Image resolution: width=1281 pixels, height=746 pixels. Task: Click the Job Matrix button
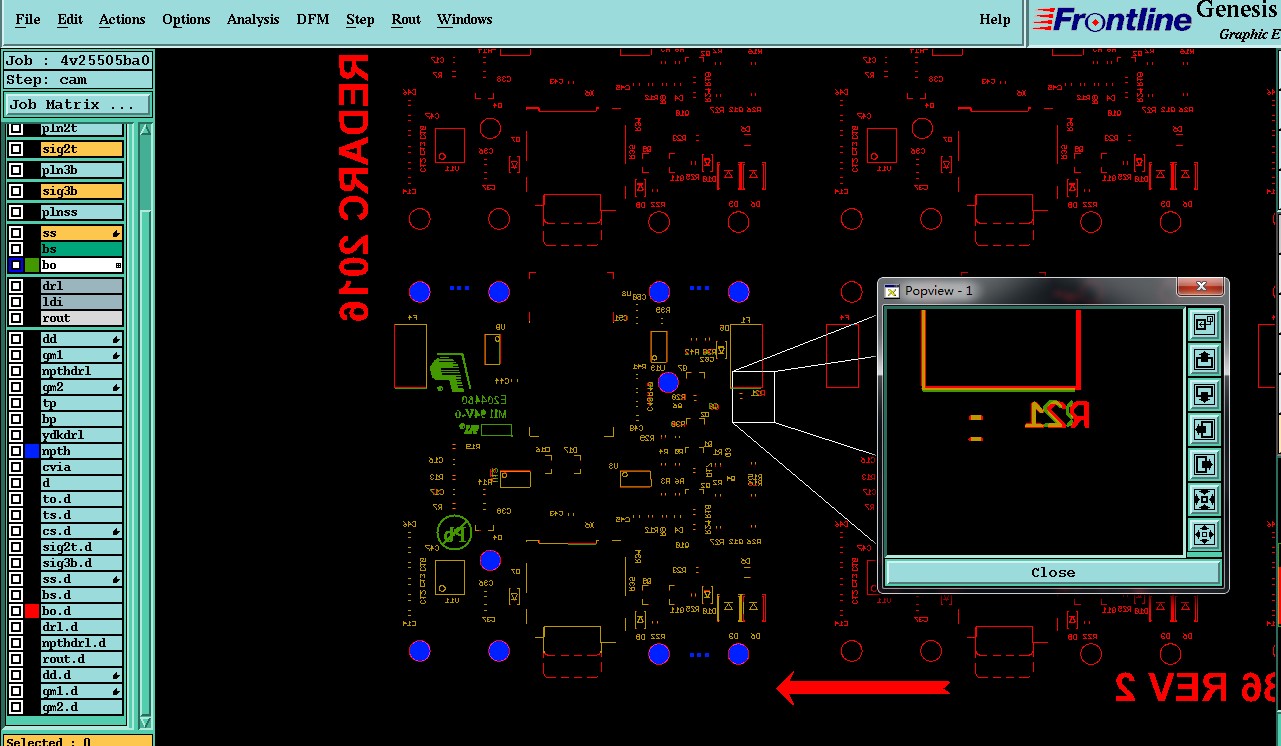78,104
